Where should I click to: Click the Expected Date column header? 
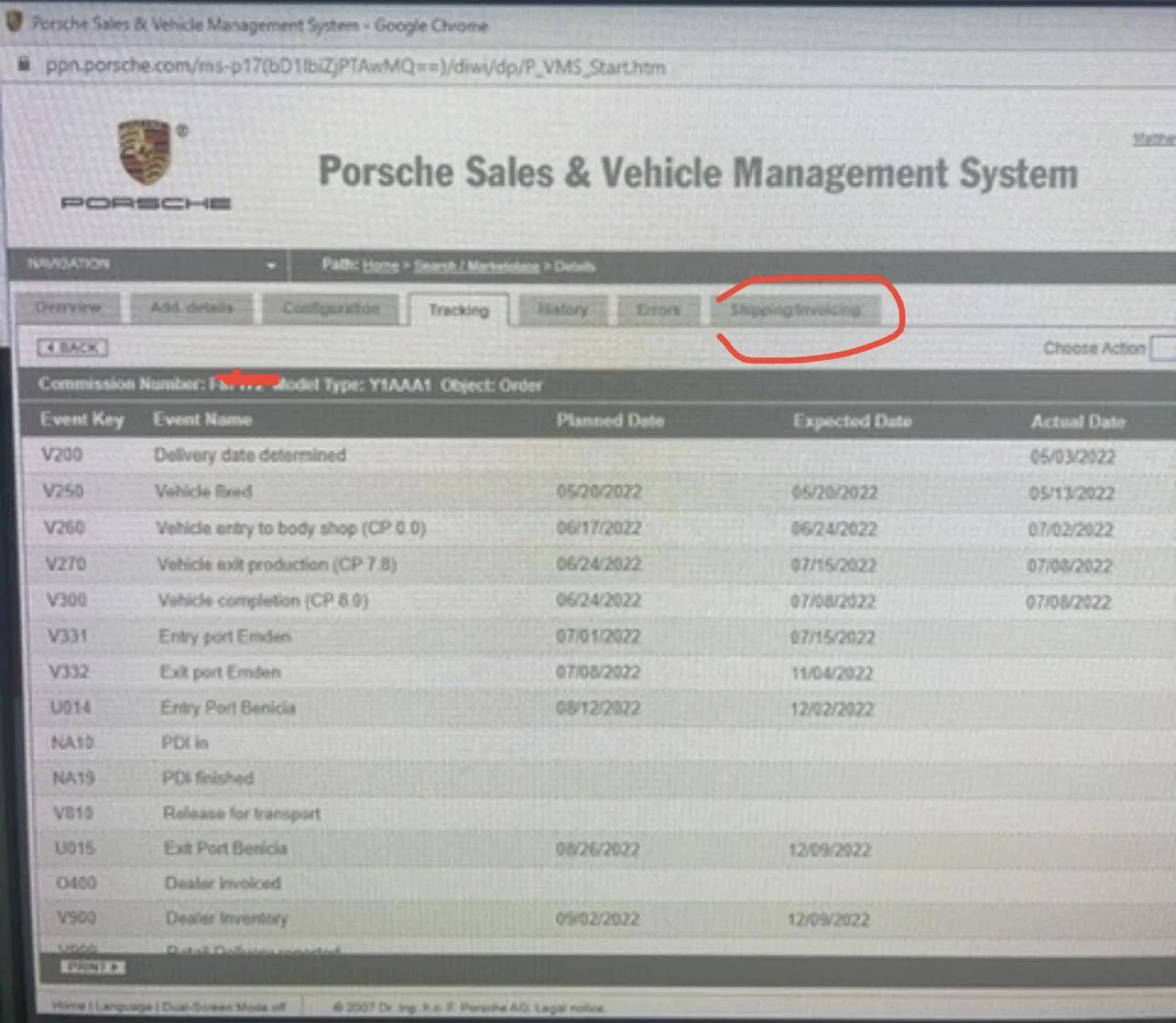point(852,421)
